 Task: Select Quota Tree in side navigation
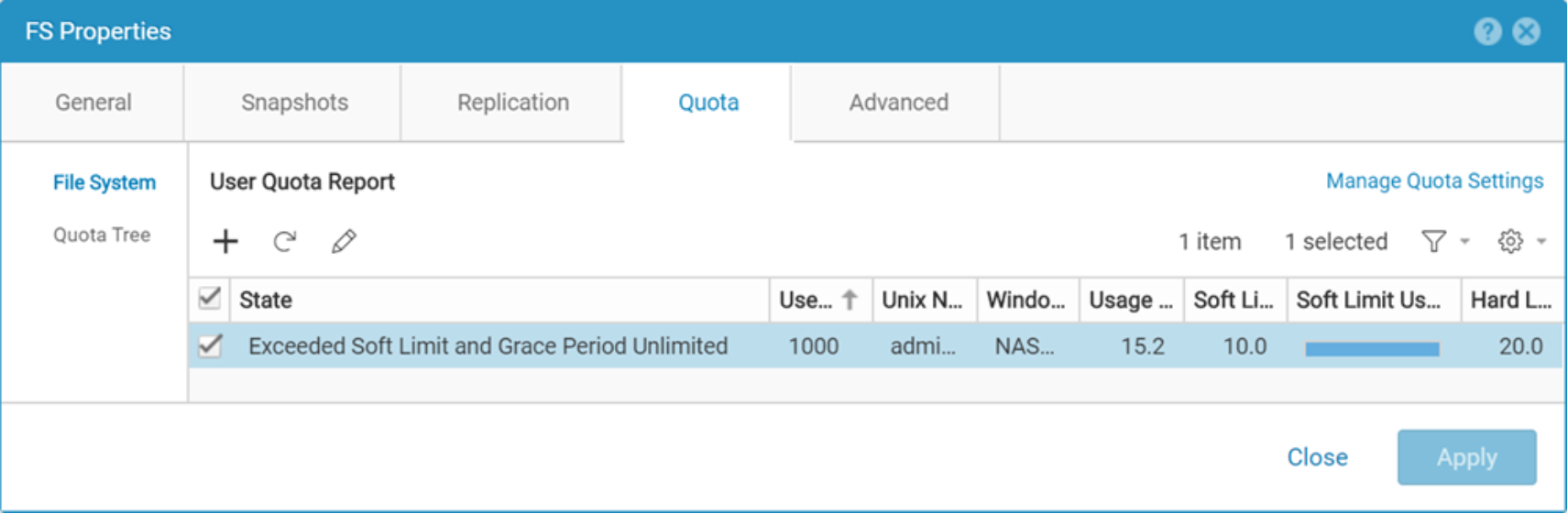click(102, 235)
